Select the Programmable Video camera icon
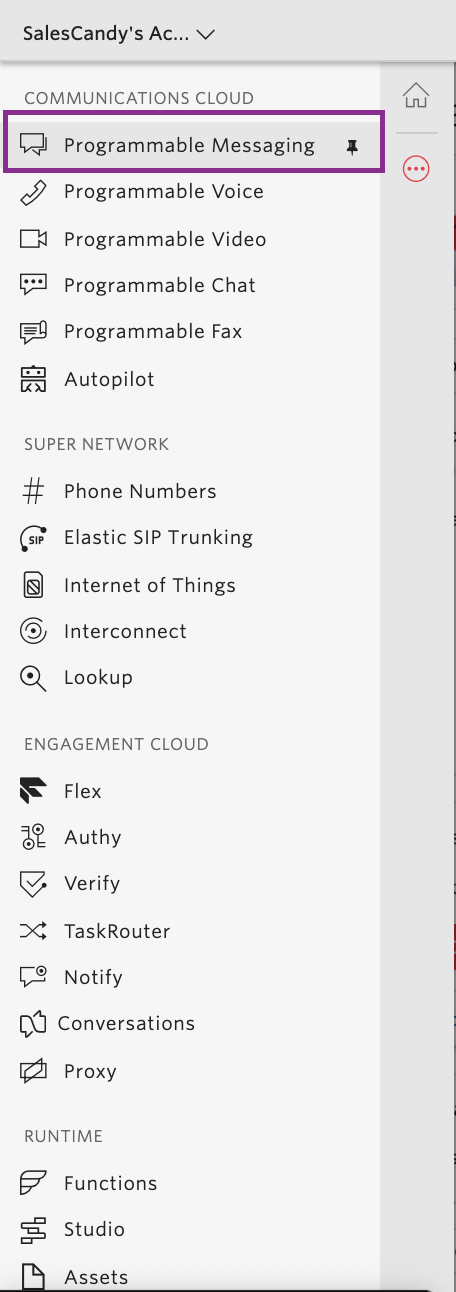Viewport: 456px width, 1292px height. [34, 239]
